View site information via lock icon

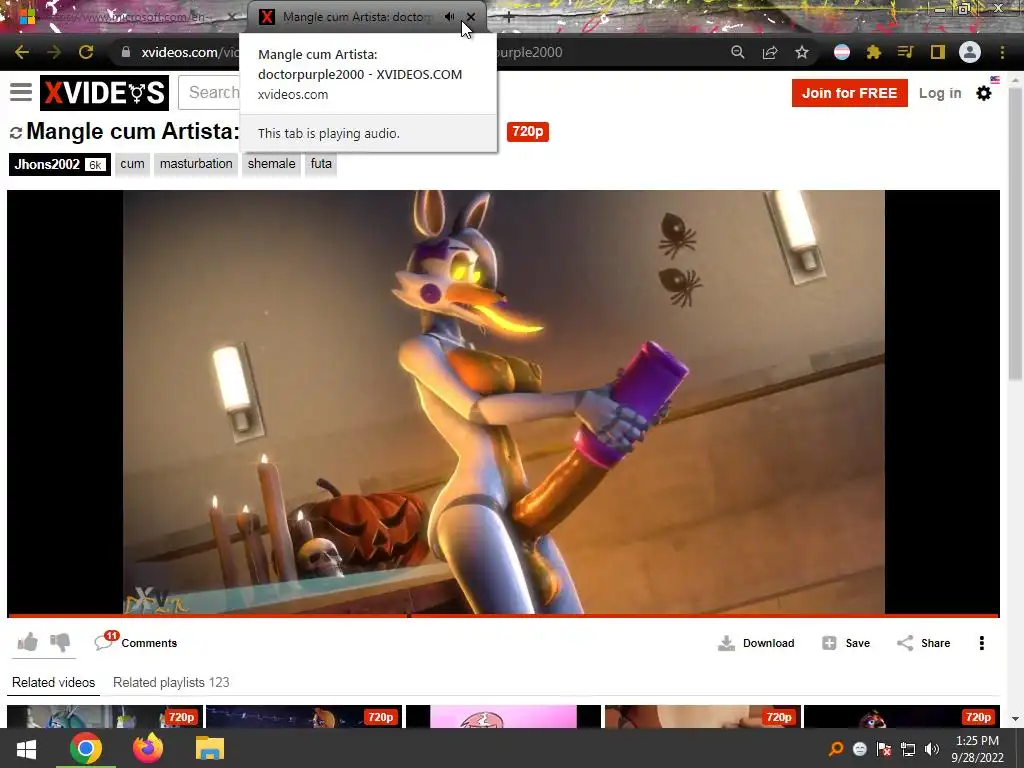click(126, 52)
